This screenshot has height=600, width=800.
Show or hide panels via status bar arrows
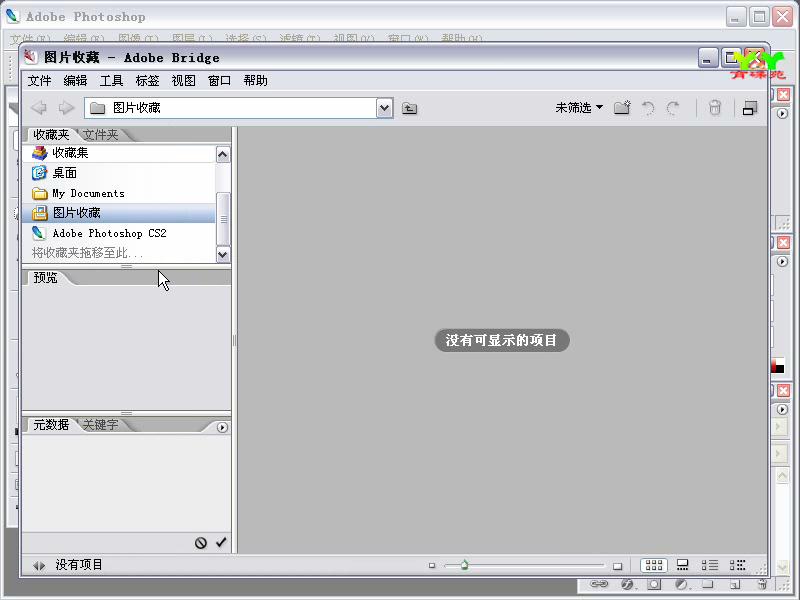pyautogui.click(x=39, y=565)
